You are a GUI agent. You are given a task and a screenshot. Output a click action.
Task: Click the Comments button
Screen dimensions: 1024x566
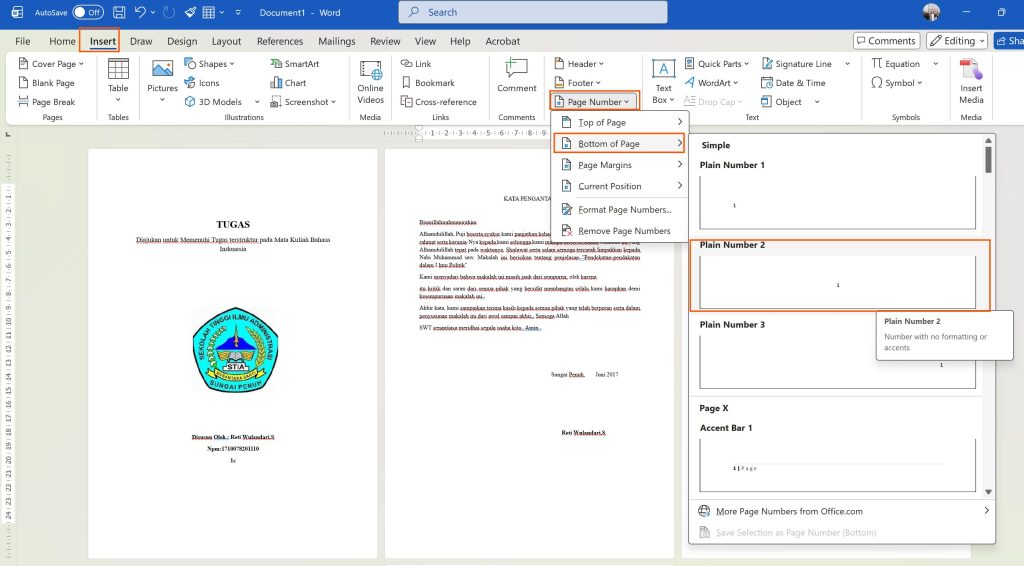886,41
